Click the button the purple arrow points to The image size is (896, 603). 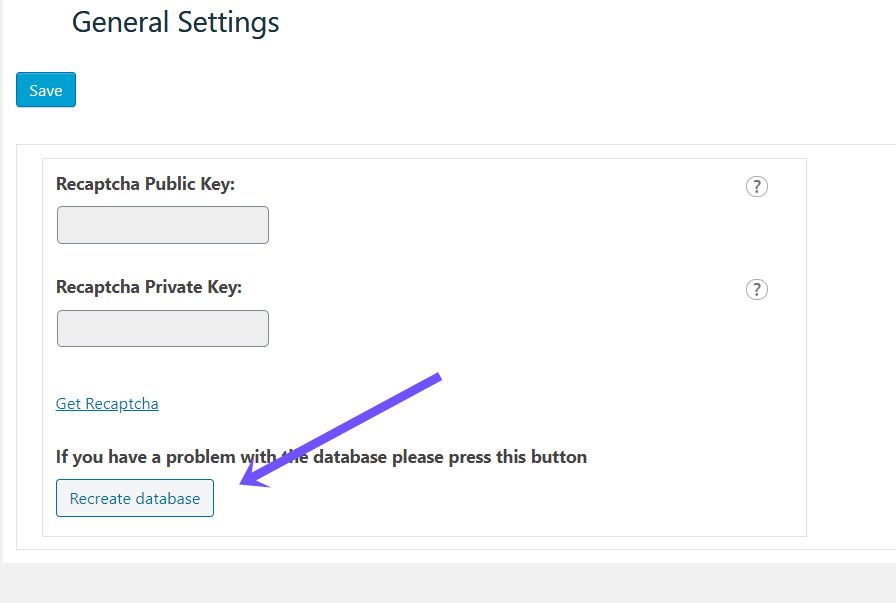tap(134, 498)
